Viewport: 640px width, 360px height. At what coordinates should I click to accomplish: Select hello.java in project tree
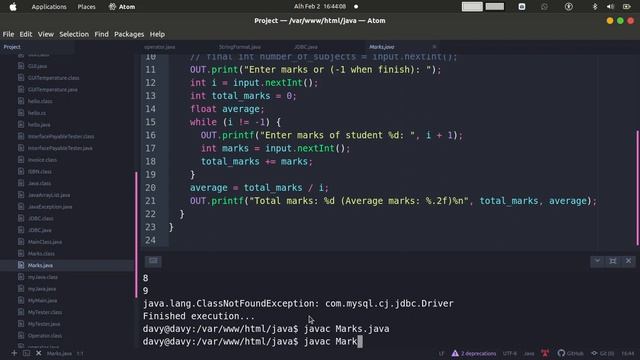[39, 125]
